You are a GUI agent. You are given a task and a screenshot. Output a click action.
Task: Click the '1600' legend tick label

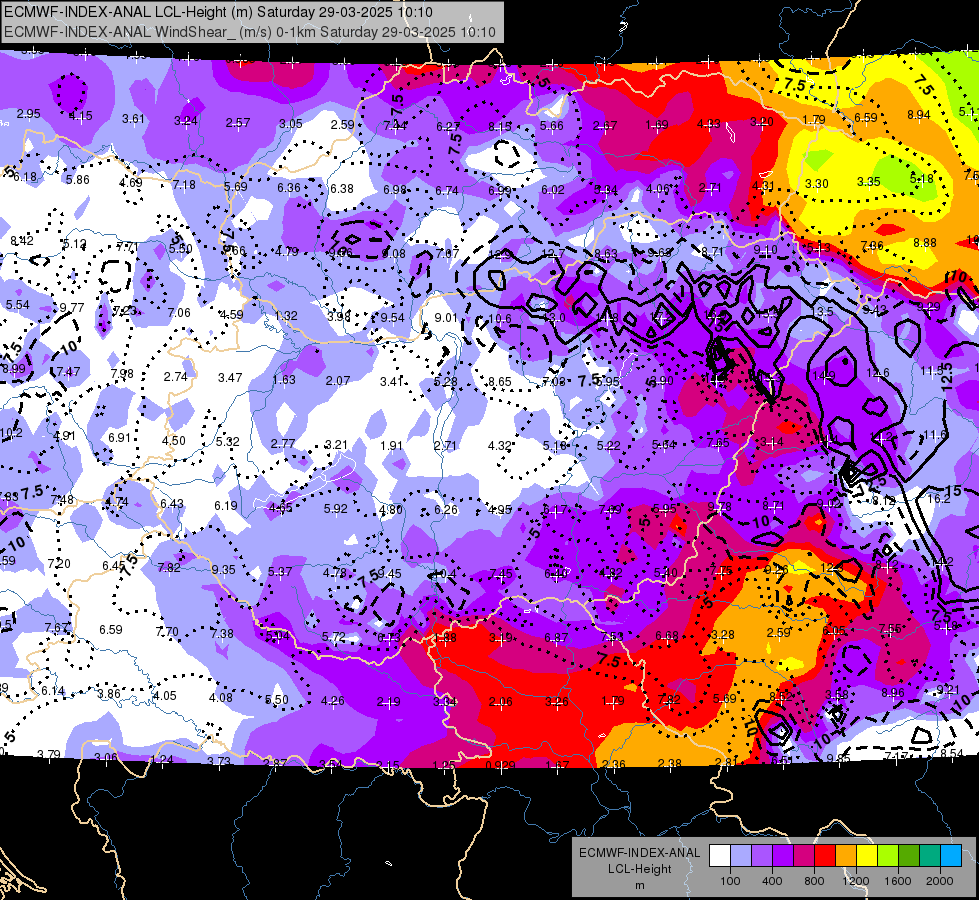point(898,881)
